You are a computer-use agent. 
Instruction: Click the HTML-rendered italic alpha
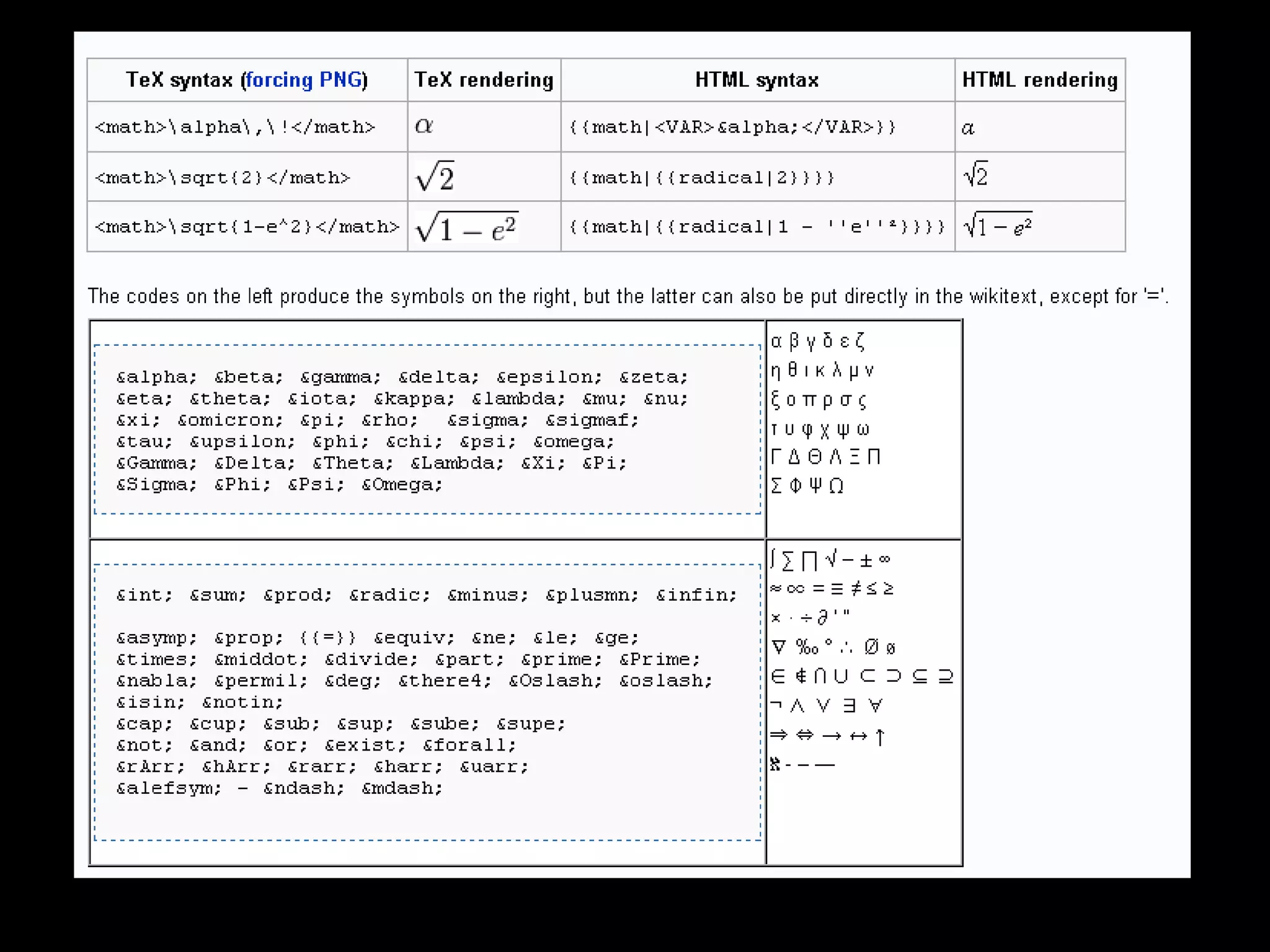[968, 128]
